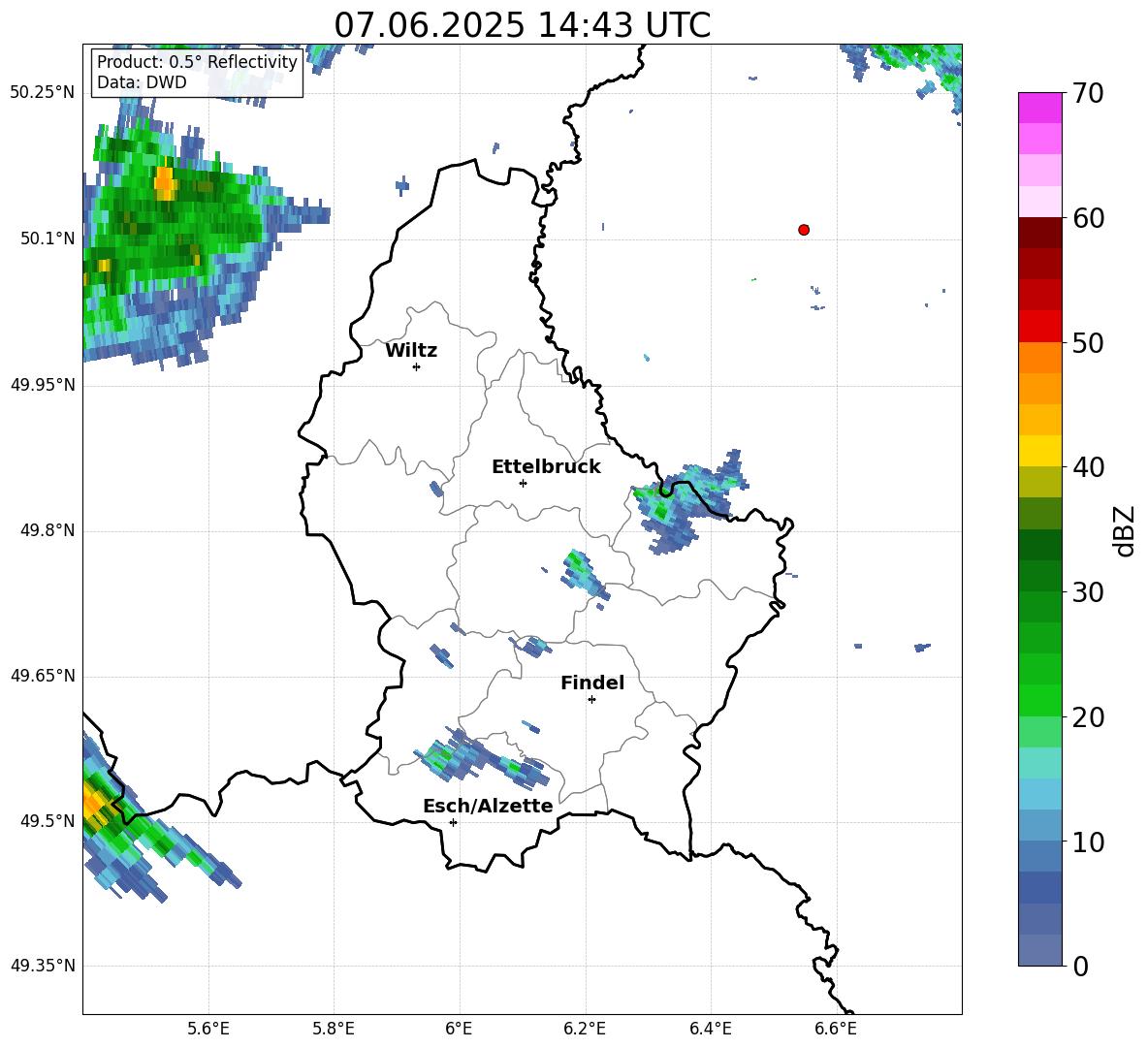This screenshot has height=1048, width=1148.
Task: Click the colorbar value 60
Action: (x=1088, y=218)
